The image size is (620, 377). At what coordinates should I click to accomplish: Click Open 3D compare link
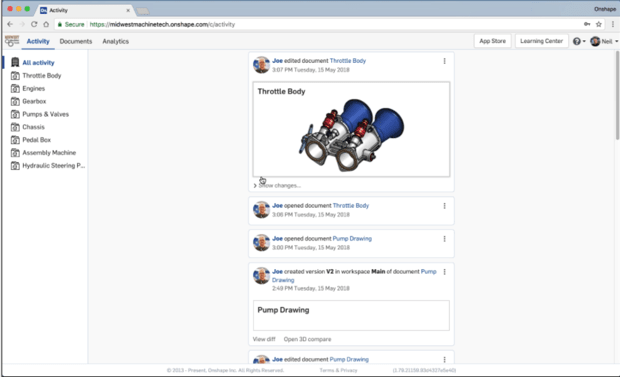pyautogui.click(x=307, y=339)
